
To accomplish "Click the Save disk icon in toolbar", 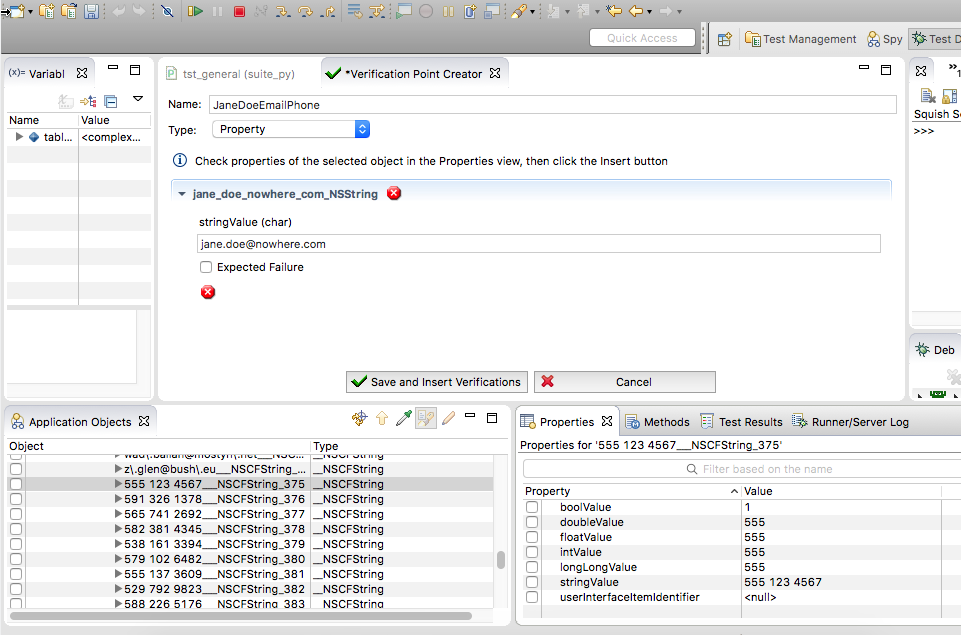I will coord(91,12).
